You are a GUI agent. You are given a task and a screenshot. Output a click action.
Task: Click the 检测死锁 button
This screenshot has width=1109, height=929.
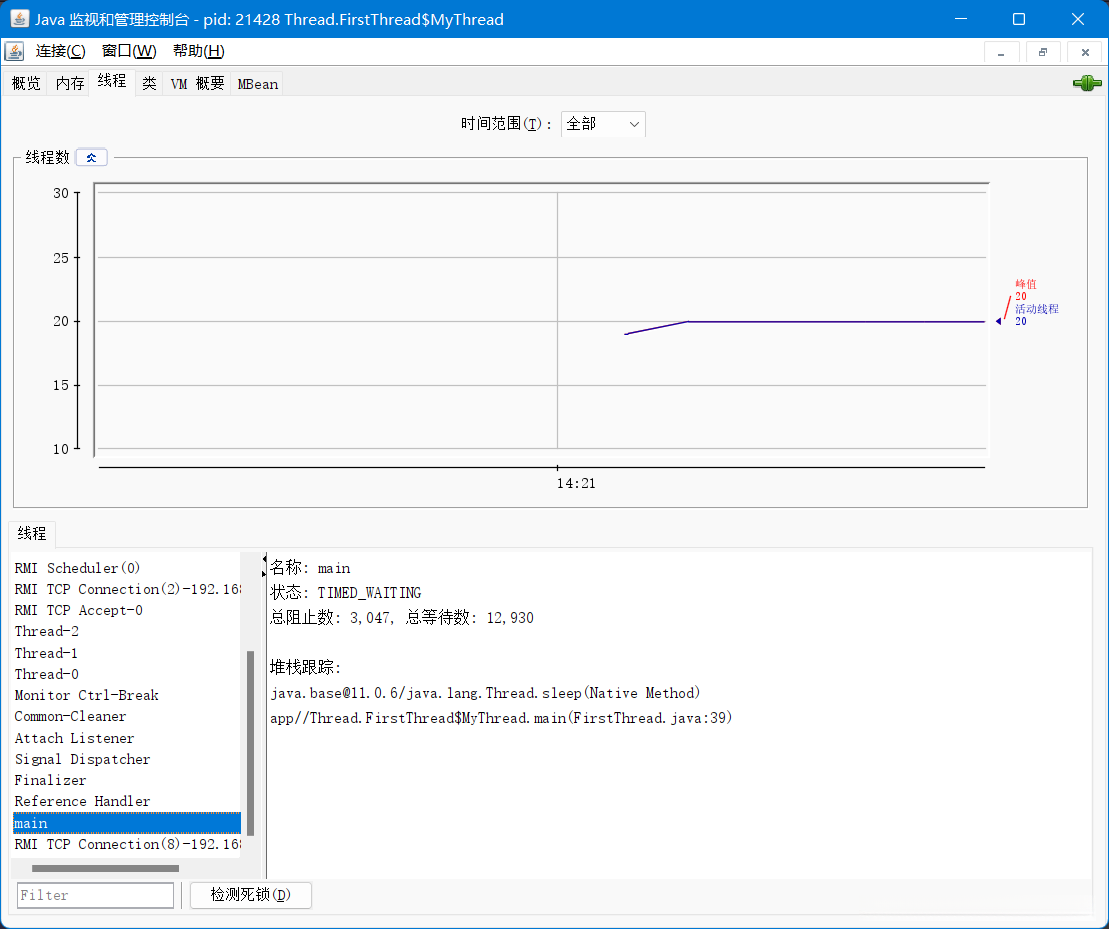(x=250, y=895)
